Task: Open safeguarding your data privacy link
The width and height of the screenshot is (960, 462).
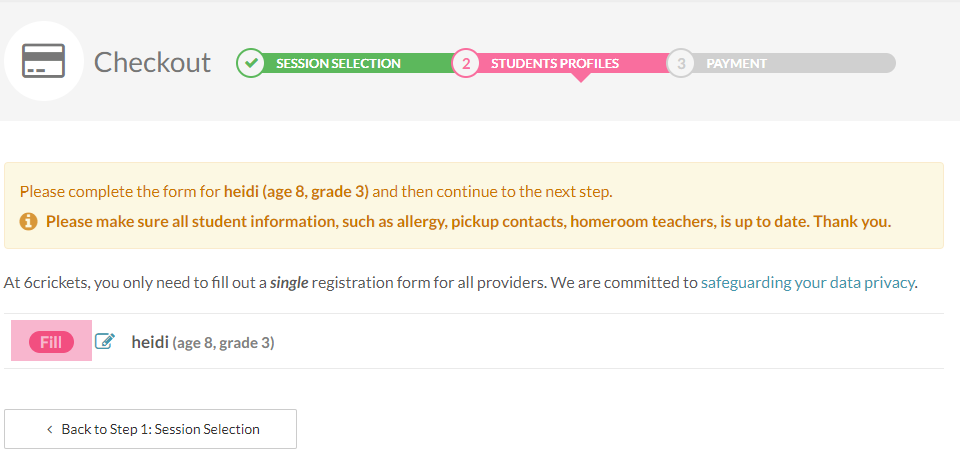Action: pyautogui.click(x=808, y=283)
